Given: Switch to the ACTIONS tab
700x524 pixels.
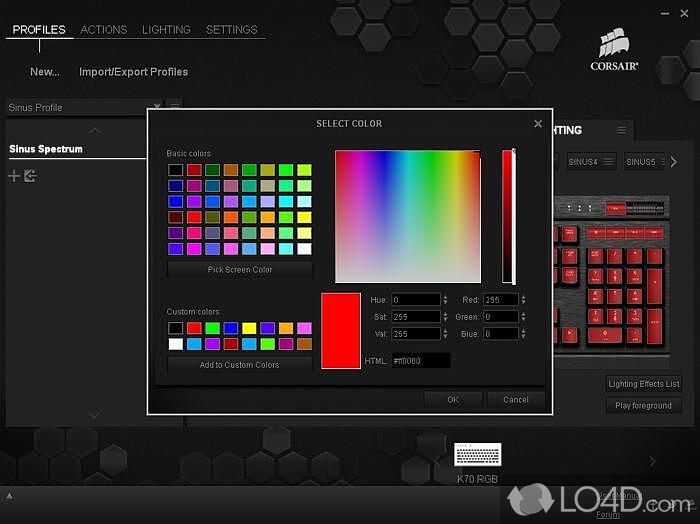Looking at the screenshot, I should coord(104,29).
